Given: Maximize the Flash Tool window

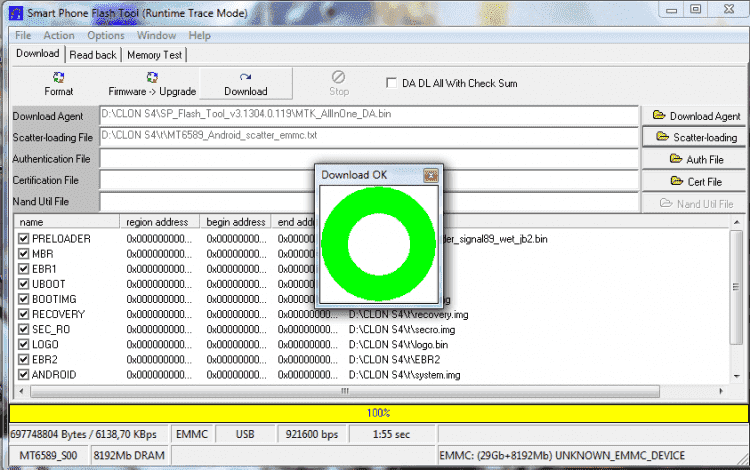Looking at the screenshot, I should tap(695, 9).
